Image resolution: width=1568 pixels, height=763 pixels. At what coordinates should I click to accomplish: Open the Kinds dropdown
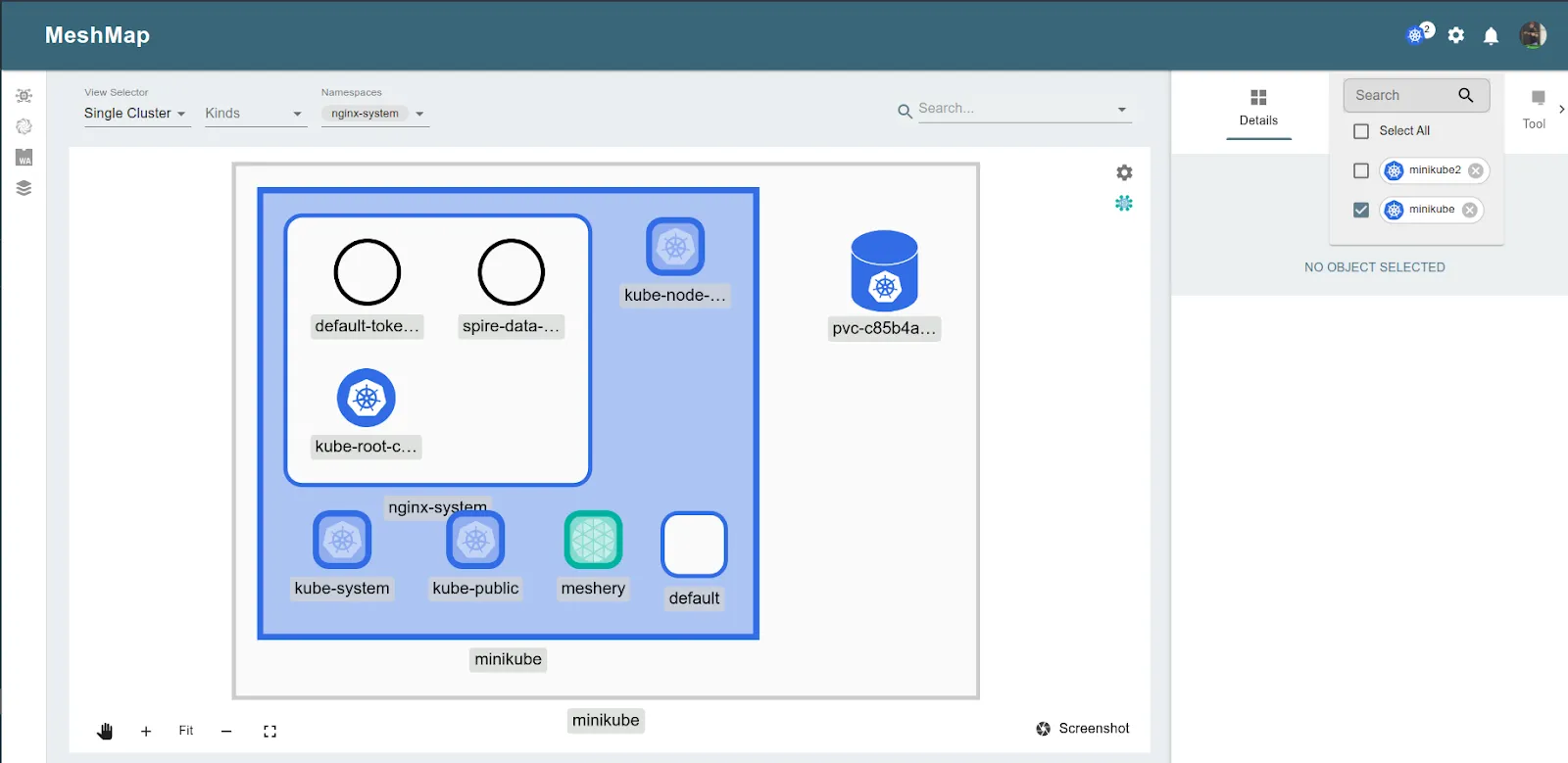point(255,114)
